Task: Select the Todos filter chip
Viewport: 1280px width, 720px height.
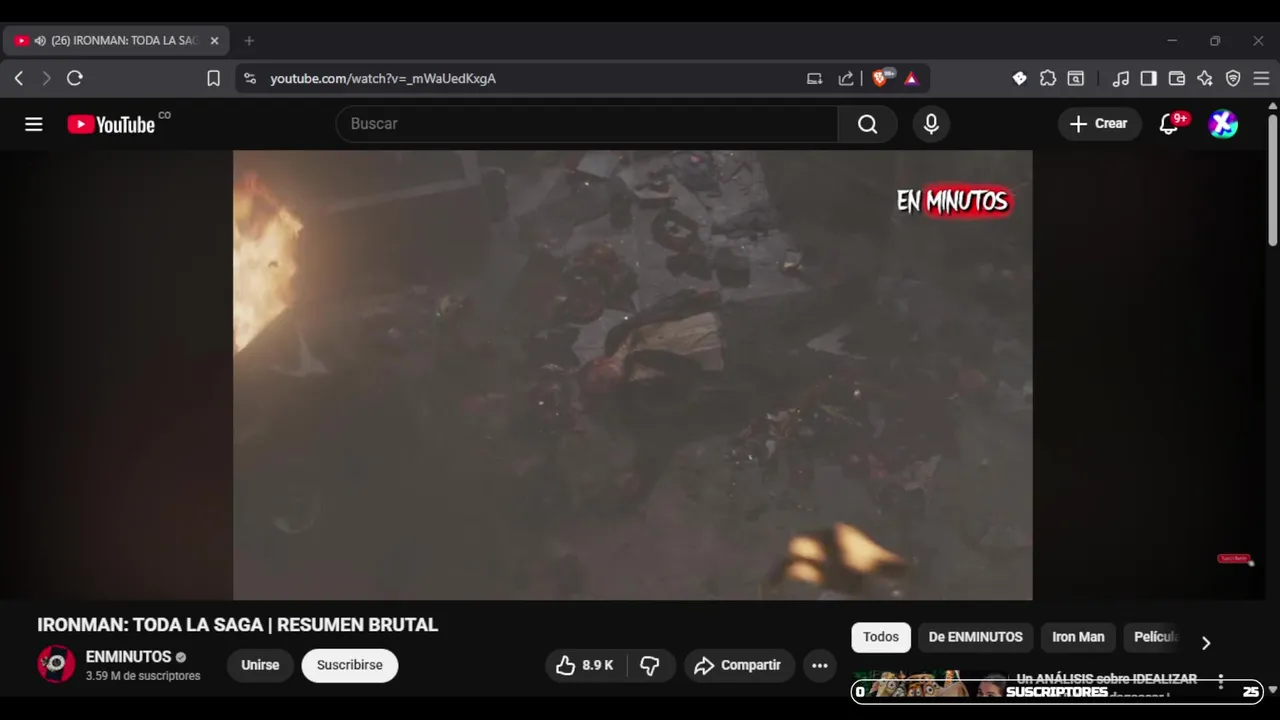Action: pyautogui.click(x=881, y=637)
